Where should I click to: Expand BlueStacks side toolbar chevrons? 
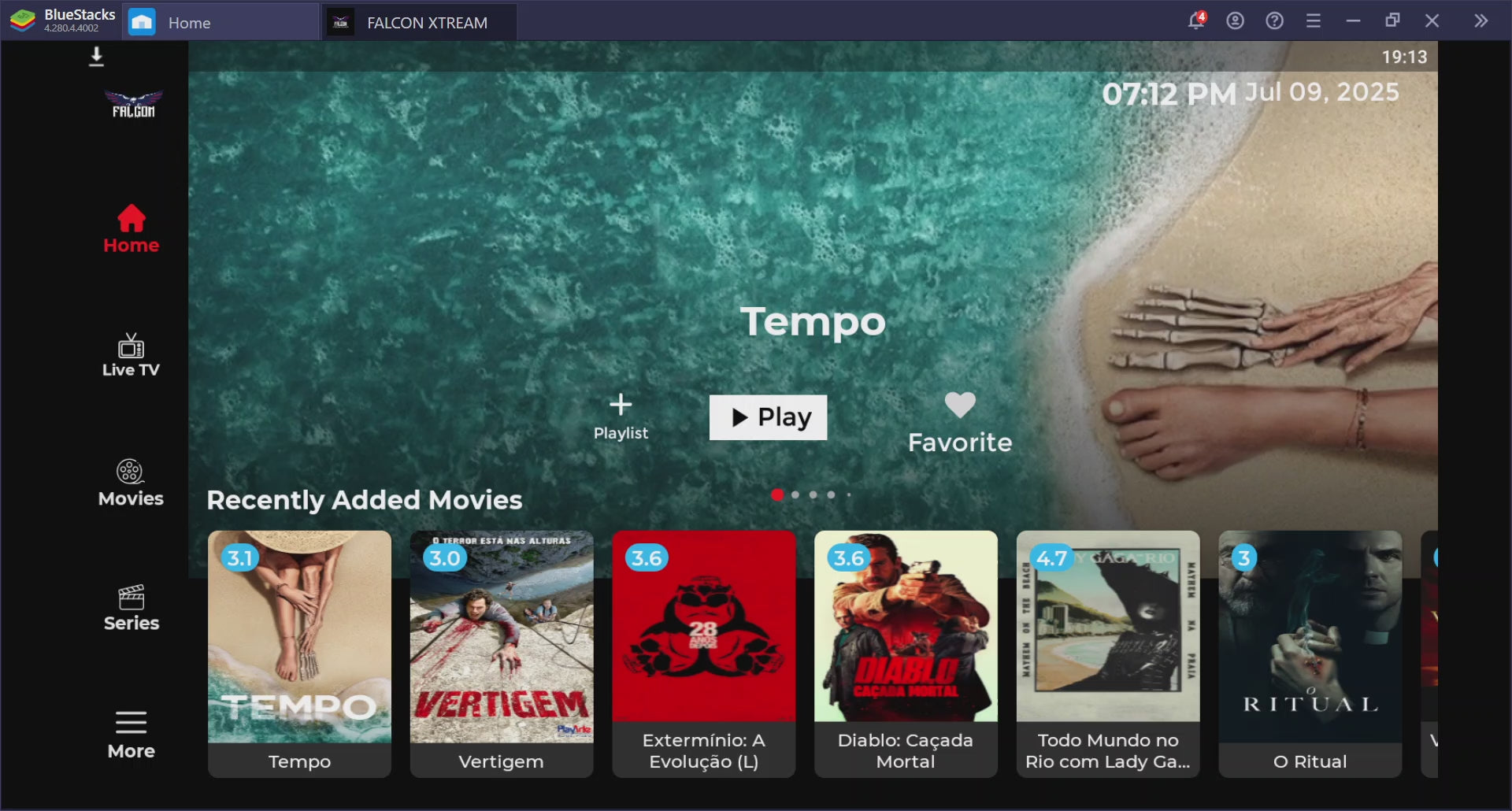[1480, 21]
